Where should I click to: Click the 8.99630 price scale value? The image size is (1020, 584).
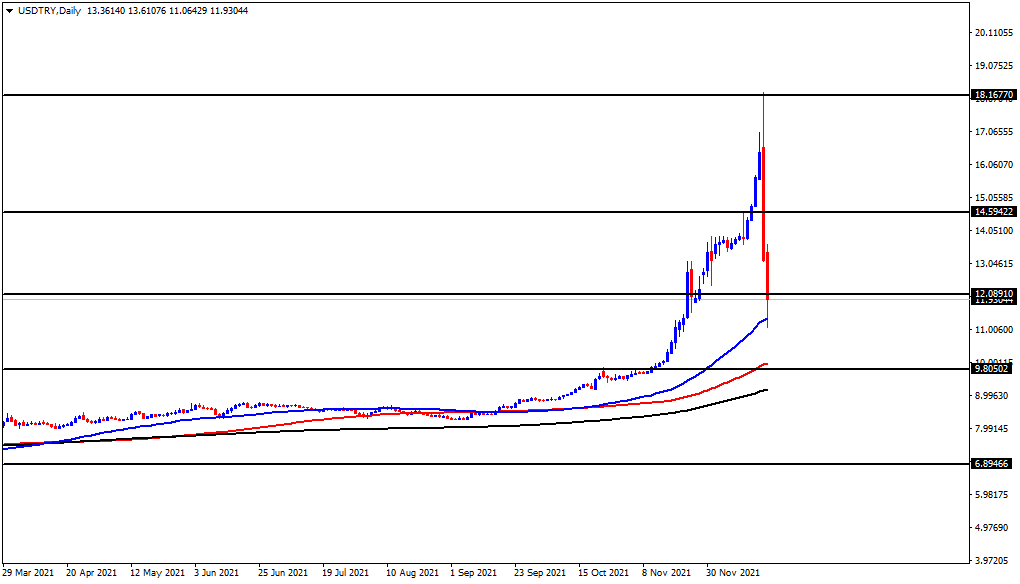[993, 396]
